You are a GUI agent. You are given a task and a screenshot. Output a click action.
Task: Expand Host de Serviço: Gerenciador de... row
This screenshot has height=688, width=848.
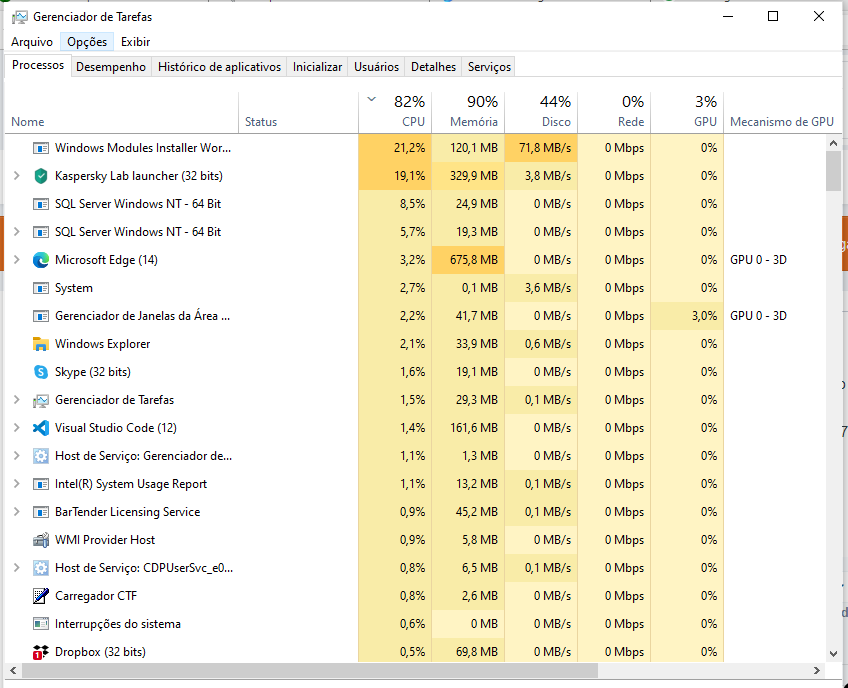(x=17, y=457)
